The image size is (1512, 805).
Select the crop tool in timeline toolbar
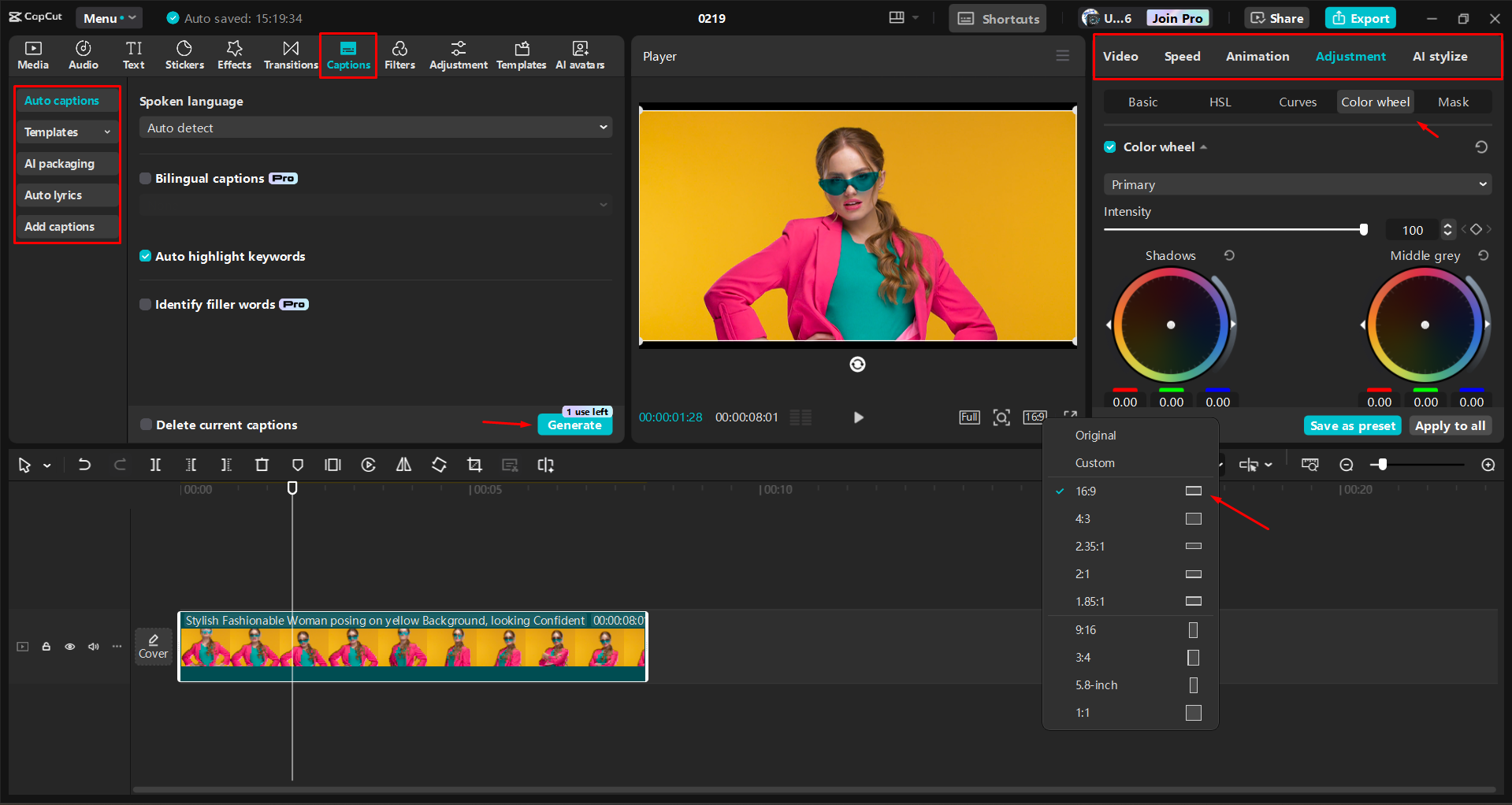[474, 465]
